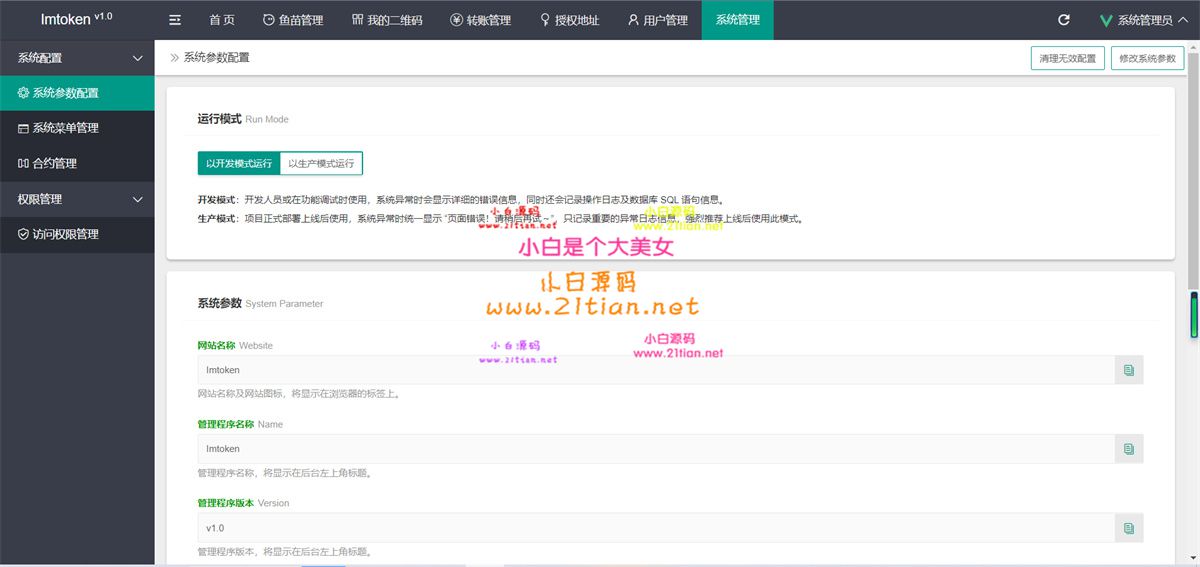The image size is (1200, 567).
Task: Open the 授权地址 tab
Action: click(x=570, y=20)
